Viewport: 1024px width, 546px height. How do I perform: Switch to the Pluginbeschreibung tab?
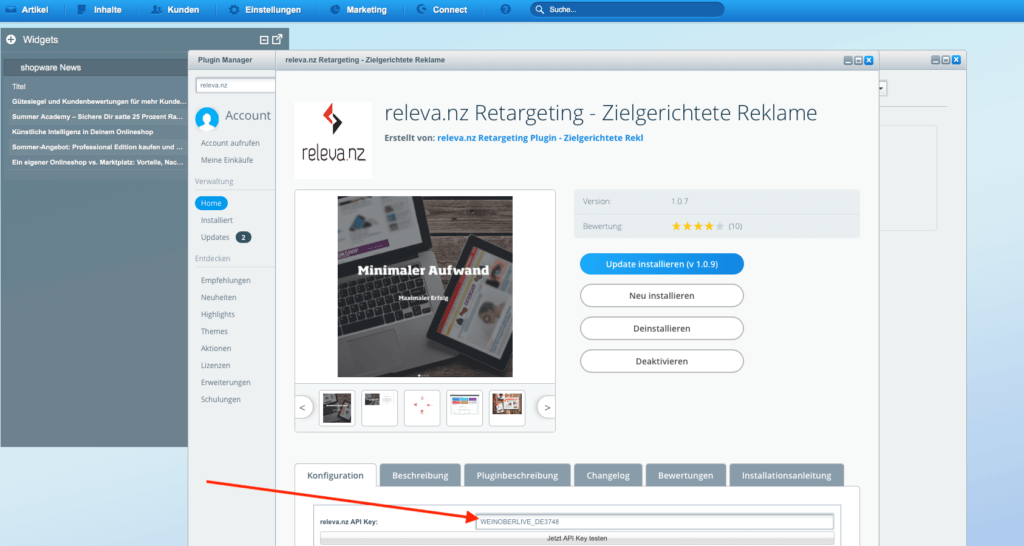(517, 475)
